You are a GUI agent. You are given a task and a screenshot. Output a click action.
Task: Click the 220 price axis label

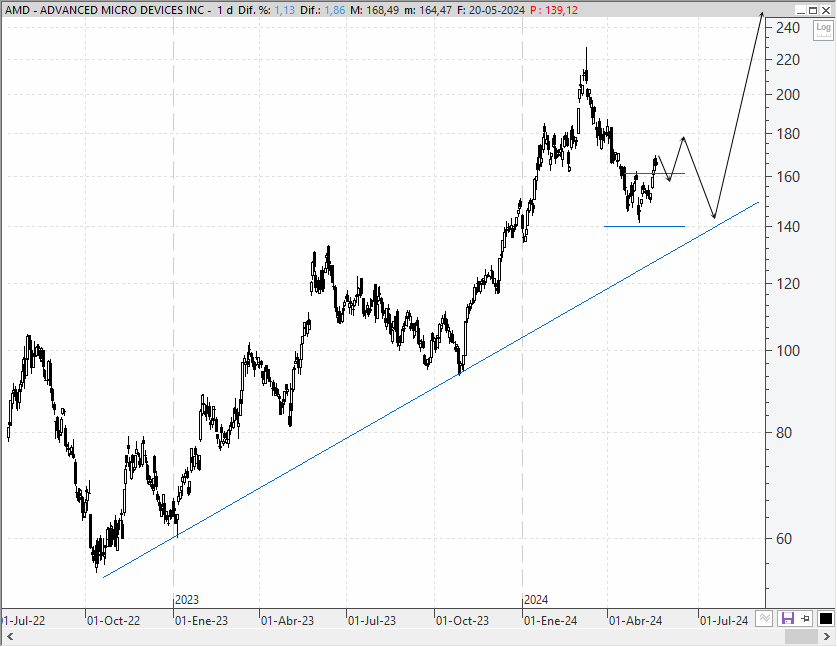(788, 60)
